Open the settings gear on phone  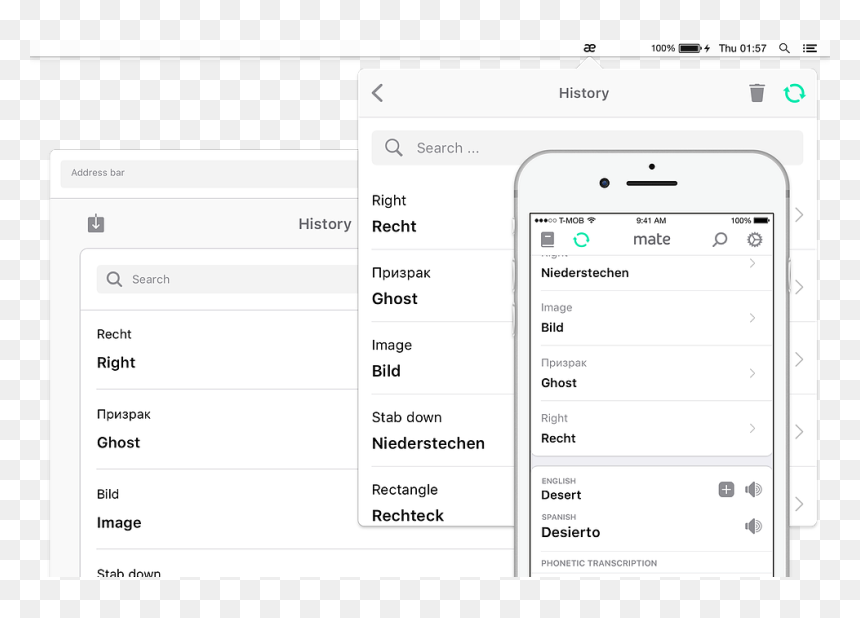point(755,240)
